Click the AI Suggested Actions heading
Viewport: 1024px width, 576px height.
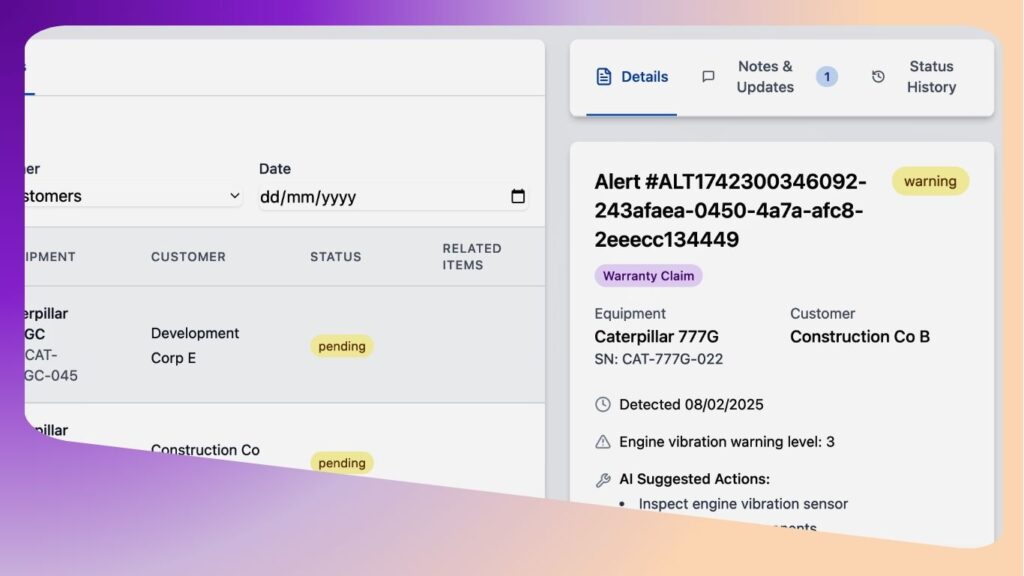pos(694,479)
